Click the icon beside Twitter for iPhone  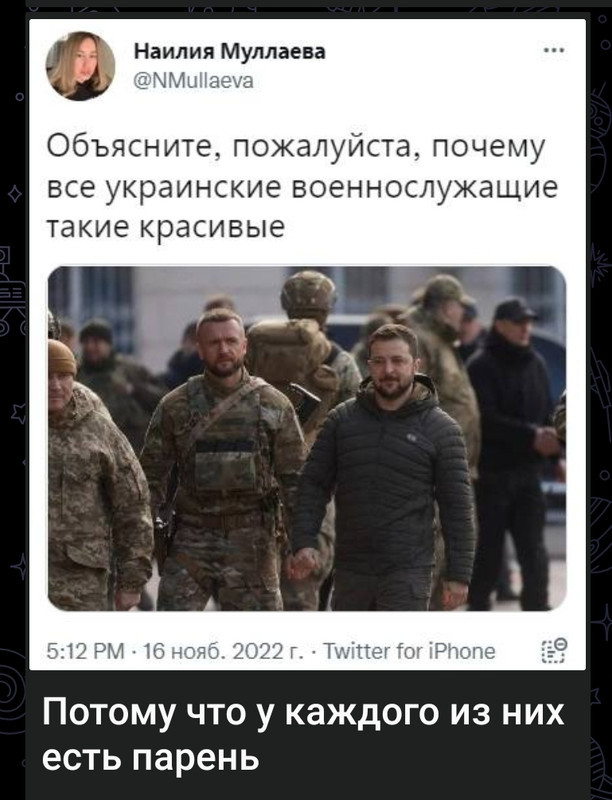pyautogui.click(x=555, y=651)
